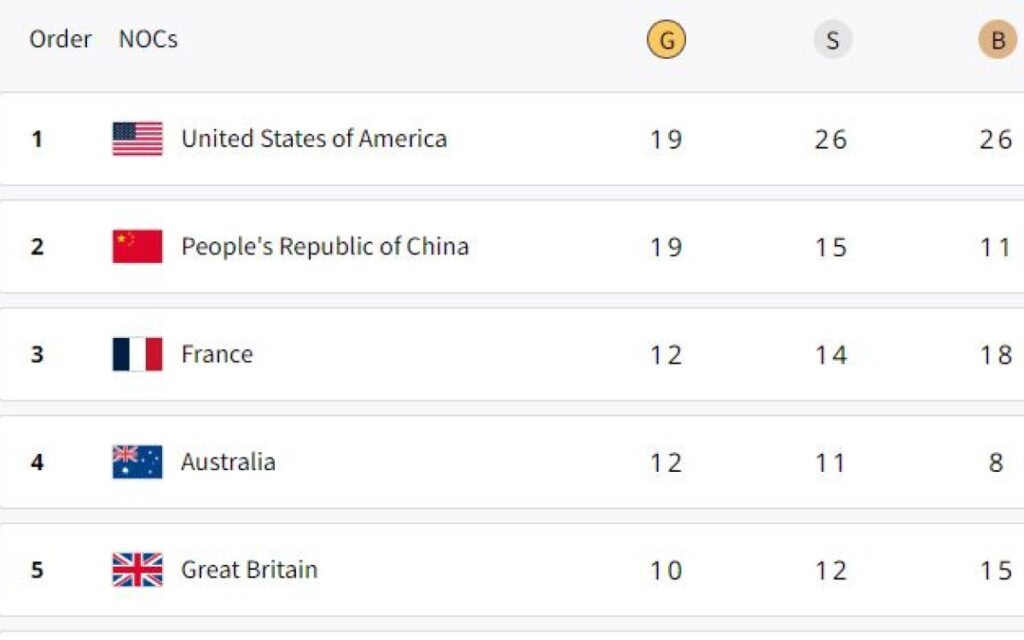Click the gold medal G header icon
This screenshot has height=640, width=1024.
click(666, 41)
